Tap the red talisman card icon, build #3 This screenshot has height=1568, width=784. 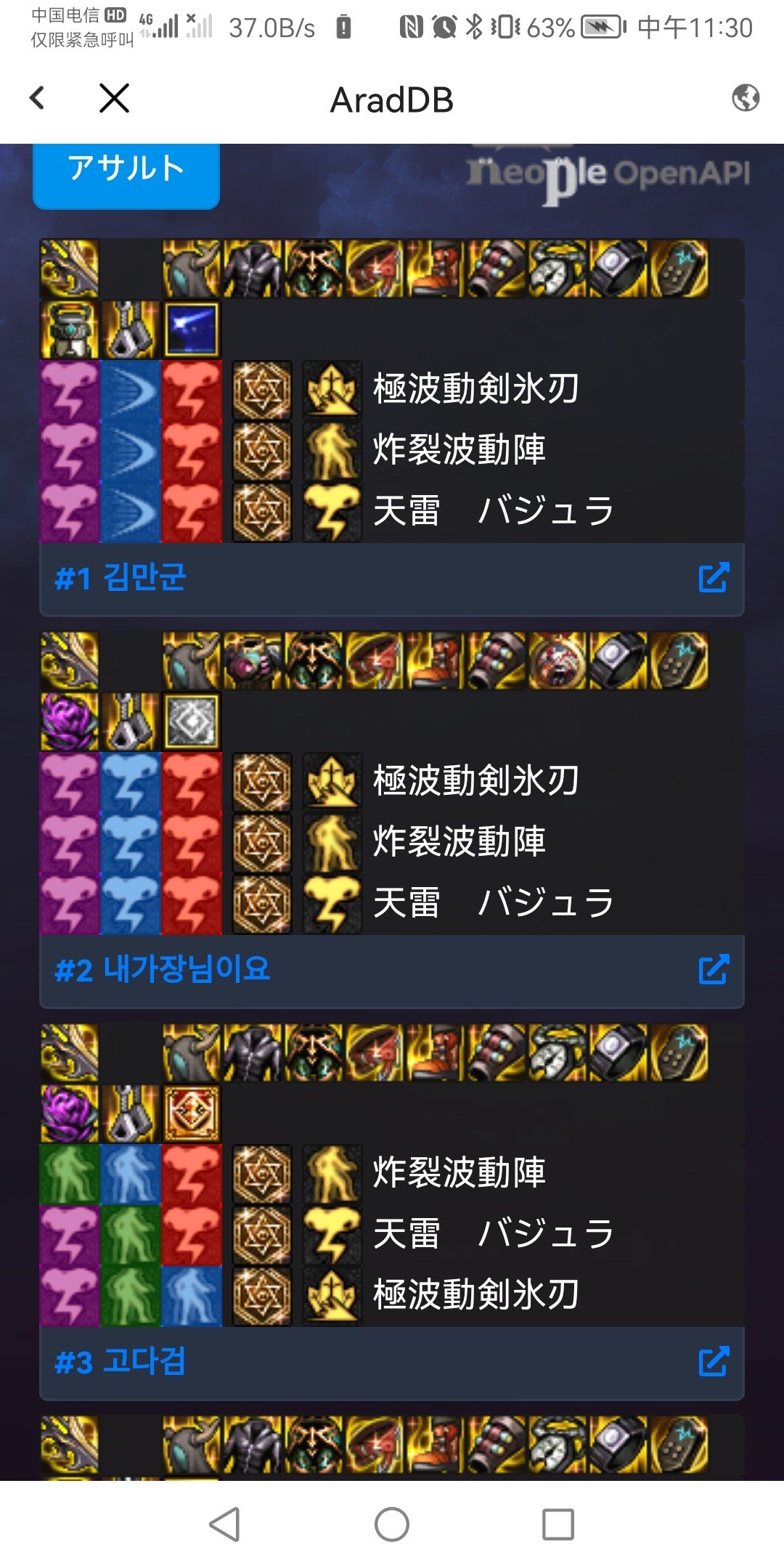pos(191,1114)
